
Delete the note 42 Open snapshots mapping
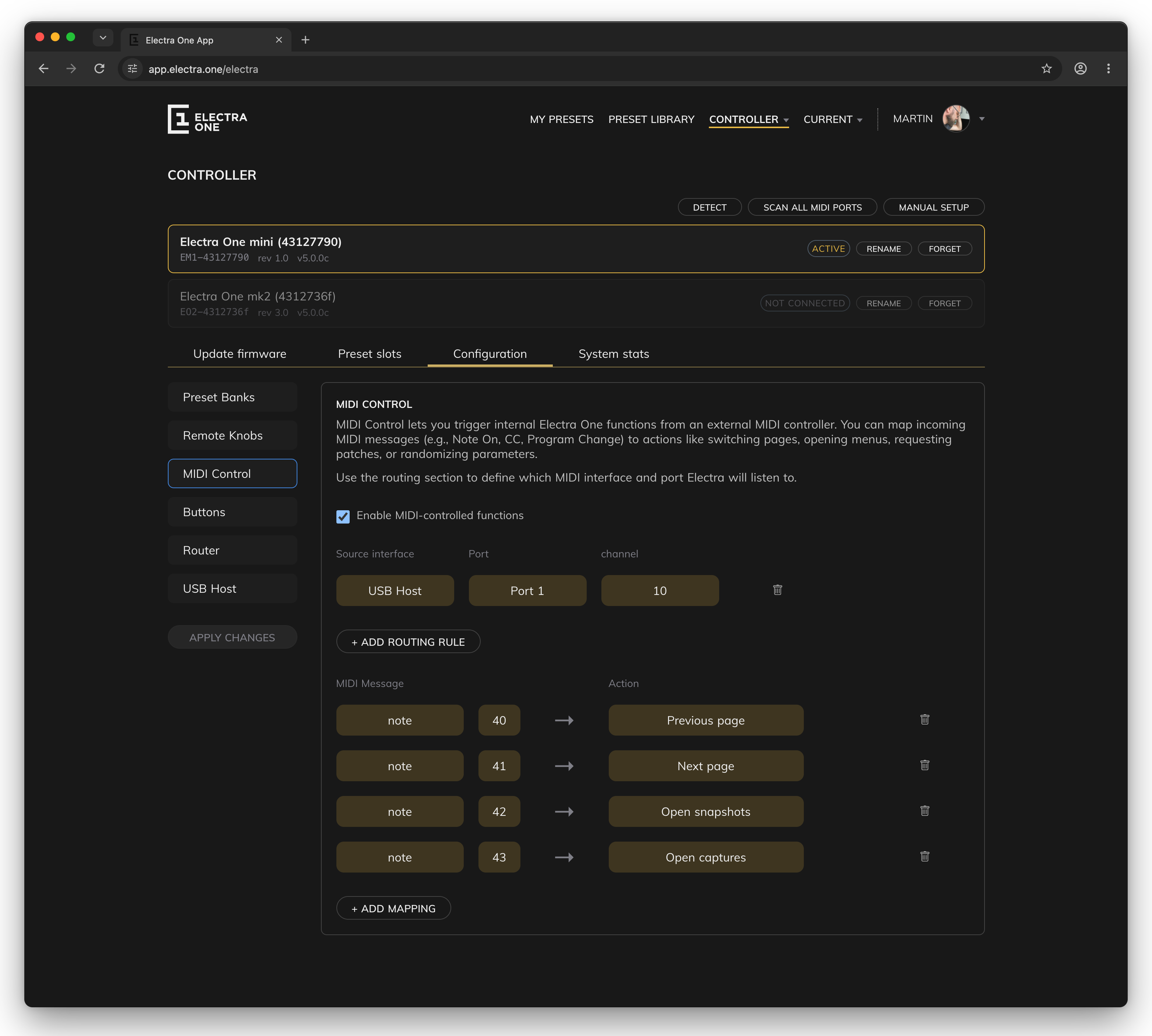tap(925, 811)
